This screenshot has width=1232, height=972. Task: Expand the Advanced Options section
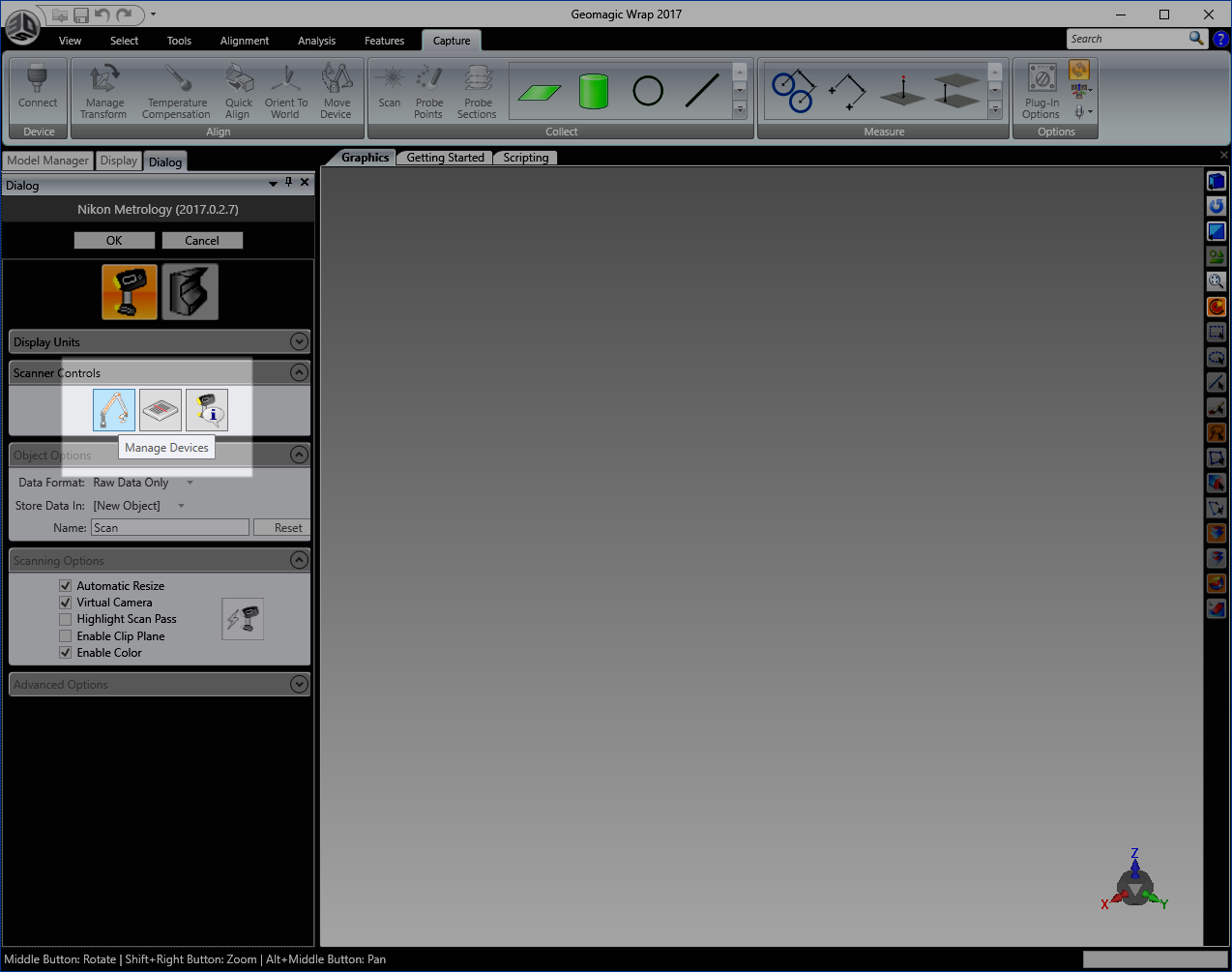[299, 684]
